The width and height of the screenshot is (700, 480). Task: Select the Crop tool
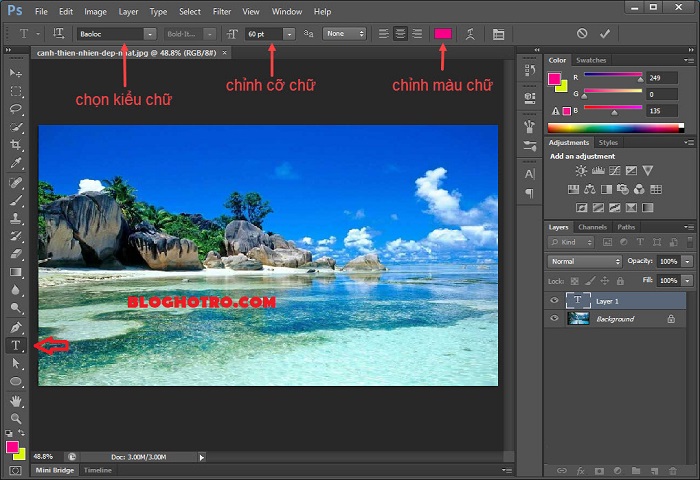coord(16,145)
